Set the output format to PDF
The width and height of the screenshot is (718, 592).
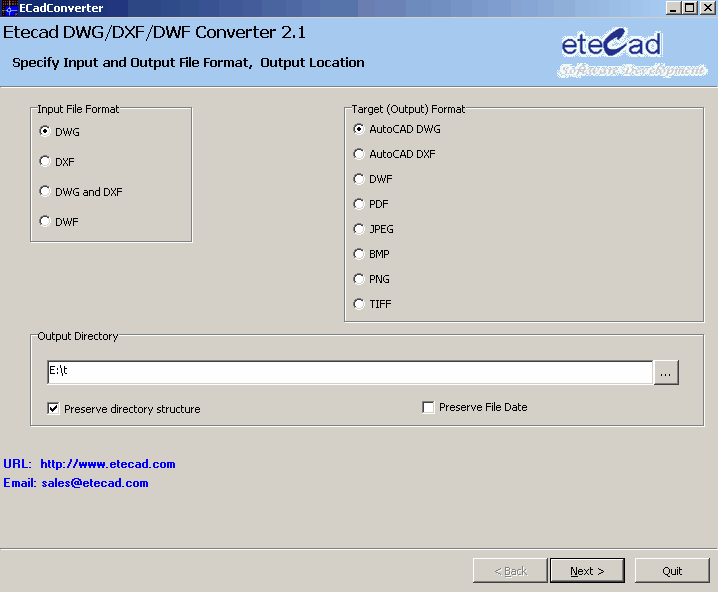pos(359,204)
